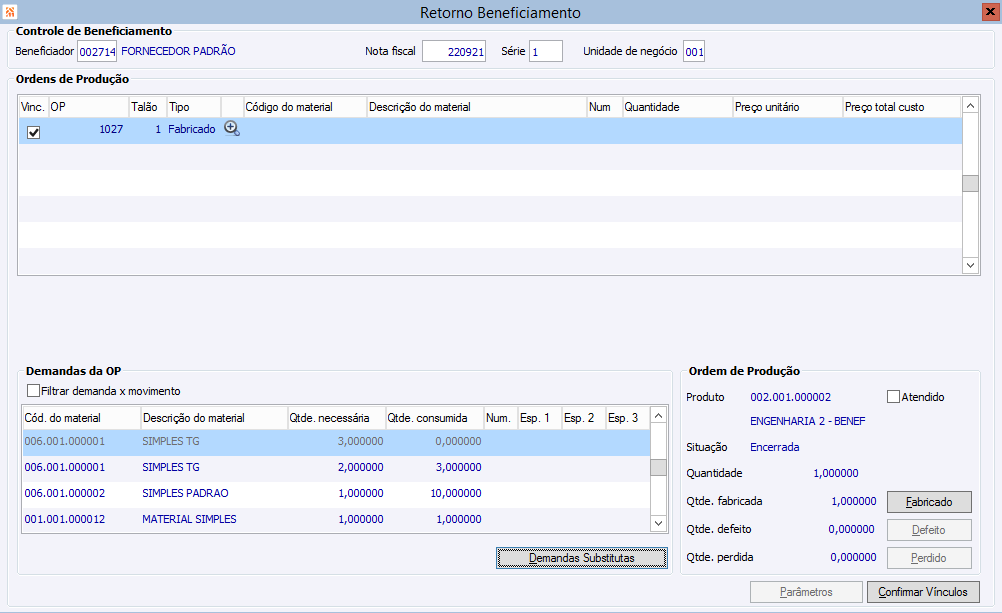Viewport: 1002px width, 613px height.
Task: Focus the Série input field
Action: click(545, 51)
